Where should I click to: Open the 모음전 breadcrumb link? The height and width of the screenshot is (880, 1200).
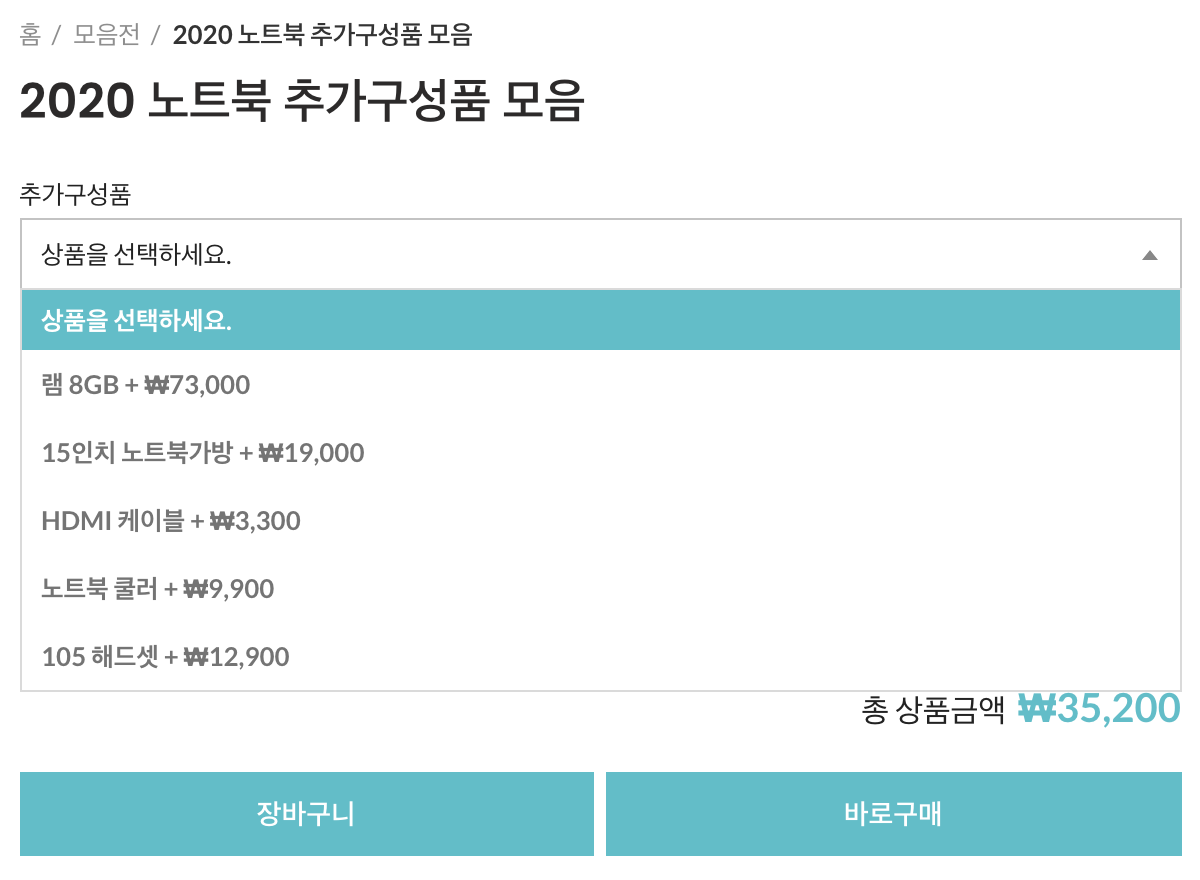(x=106, y=35)
